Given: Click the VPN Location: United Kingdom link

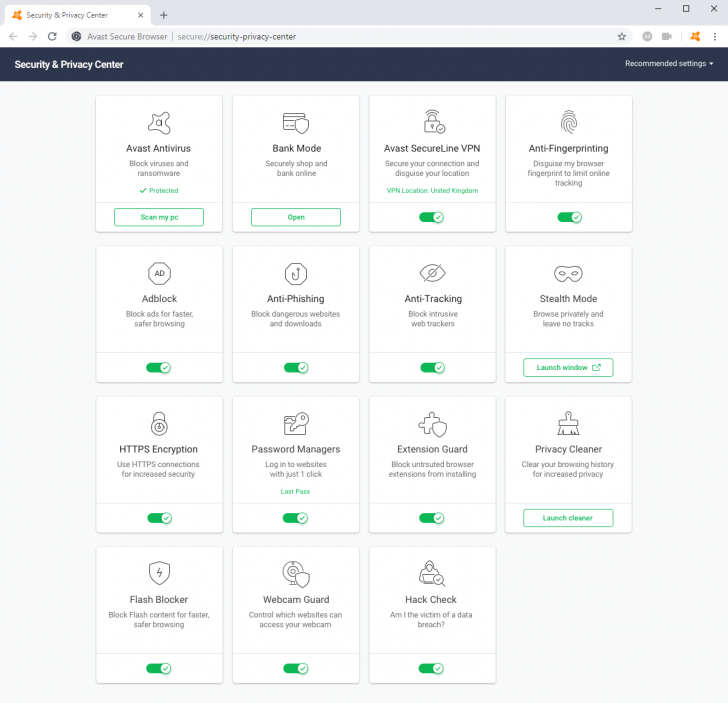Looking at the screenshot, I should click(432, 190).
